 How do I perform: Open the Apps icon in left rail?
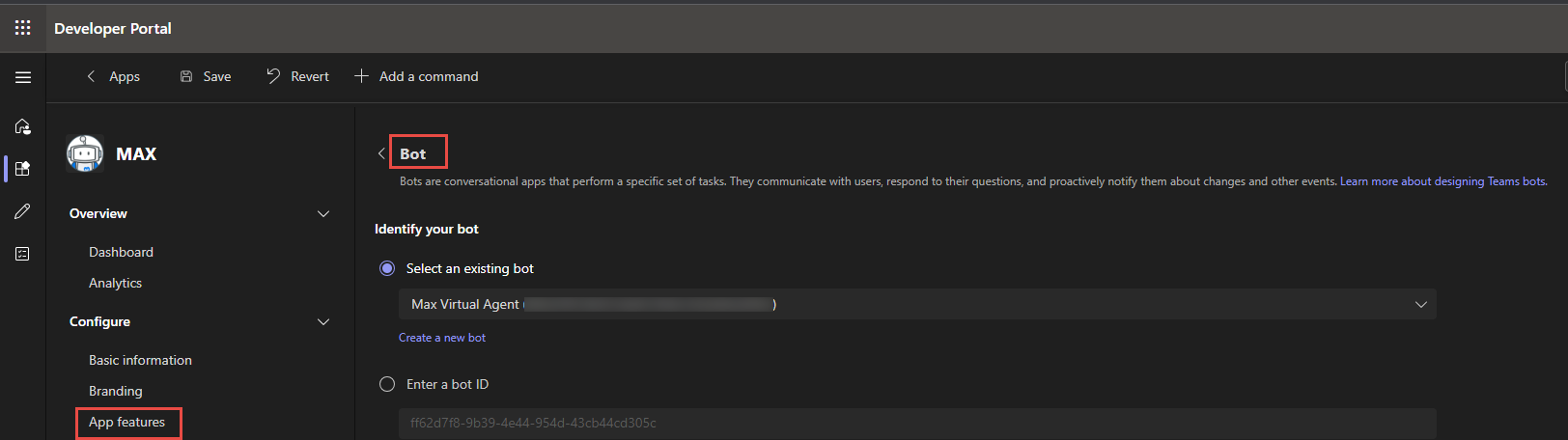(23, 169)
